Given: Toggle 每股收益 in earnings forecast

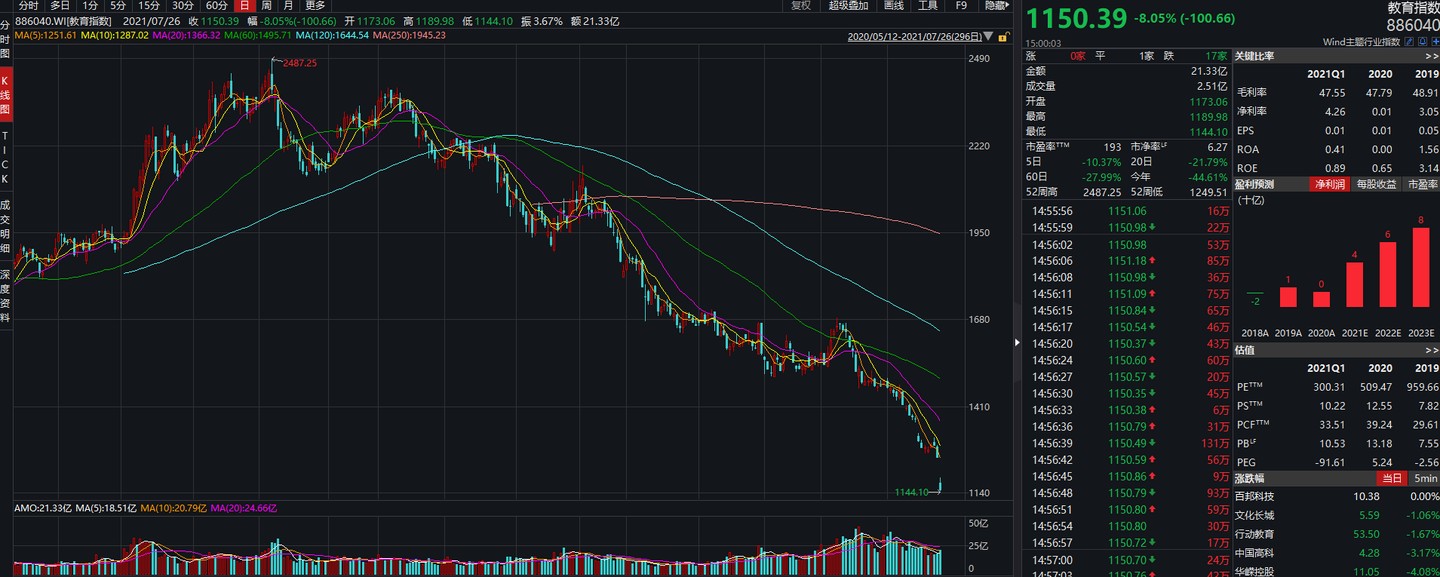Looking at the screenshot, I should tap(1376, 184).
